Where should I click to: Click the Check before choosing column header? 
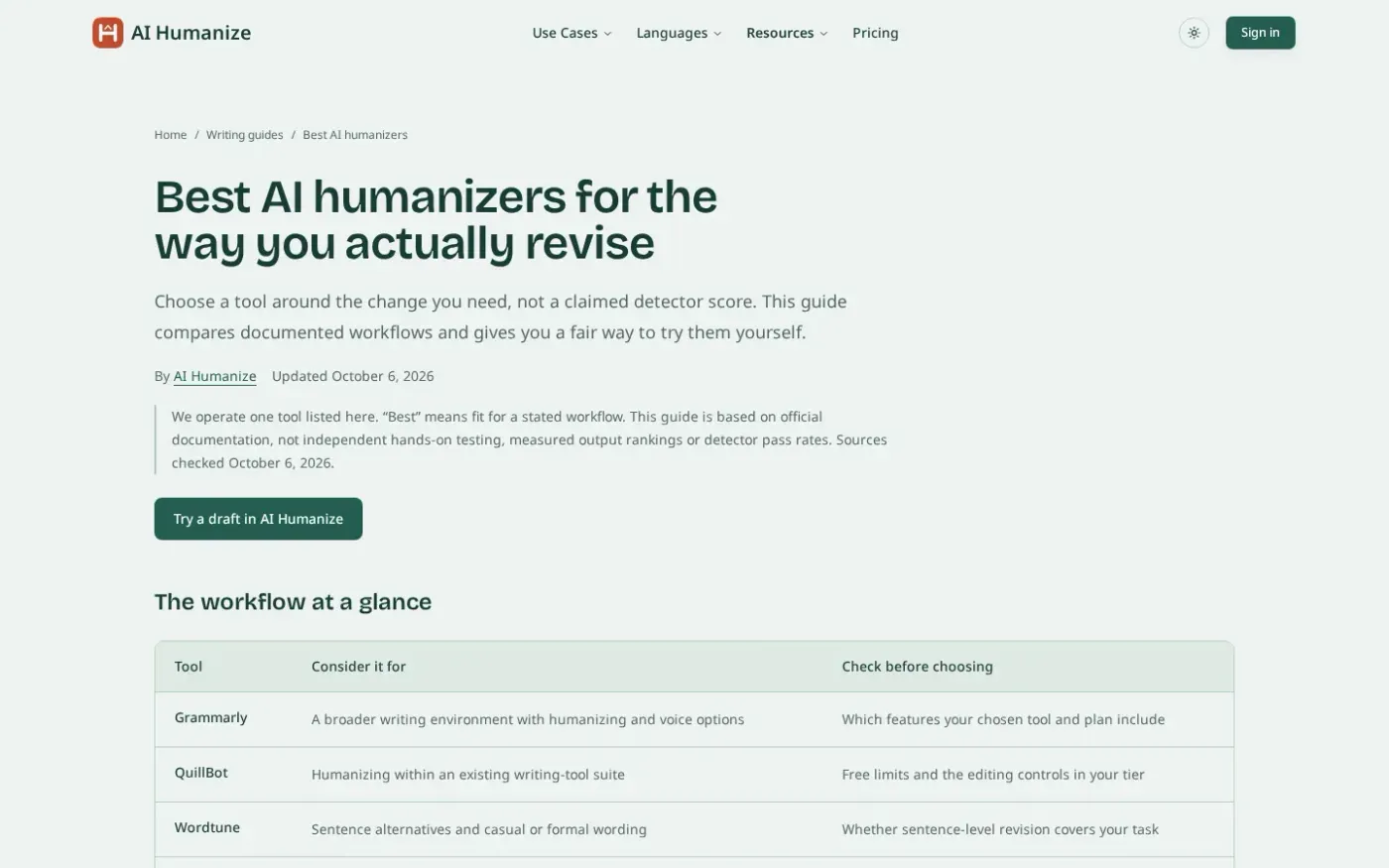point(917,667)
